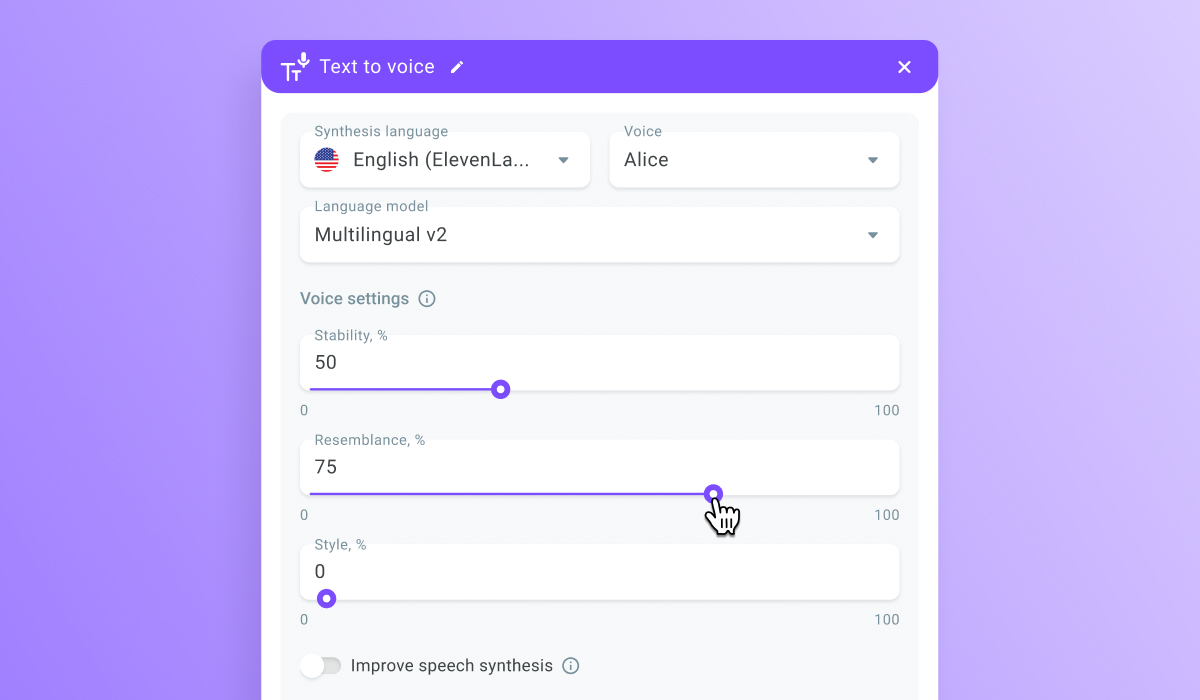Select the English (ElevenLabs) language field

445,159
